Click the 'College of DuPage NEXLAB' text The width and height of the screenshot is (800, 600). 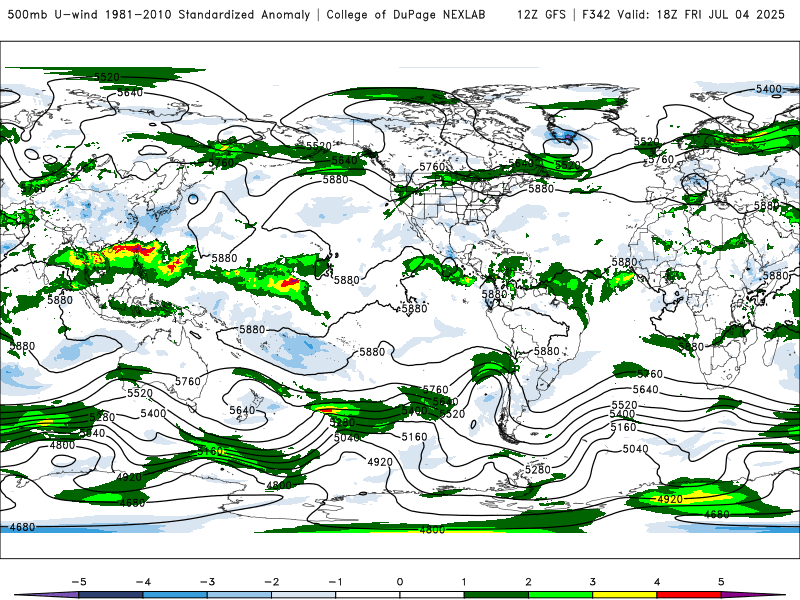tap(406, 15)
